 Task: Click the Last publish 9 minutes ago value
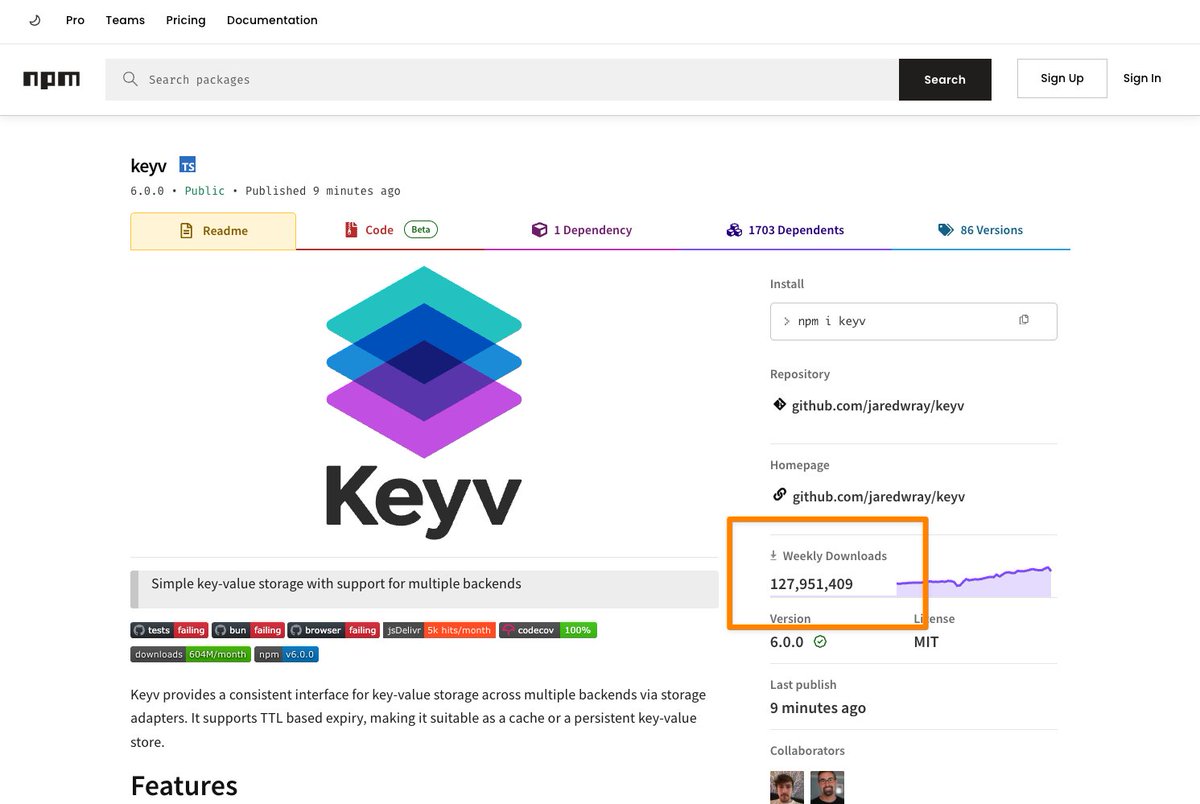click(x=818, y=708)
